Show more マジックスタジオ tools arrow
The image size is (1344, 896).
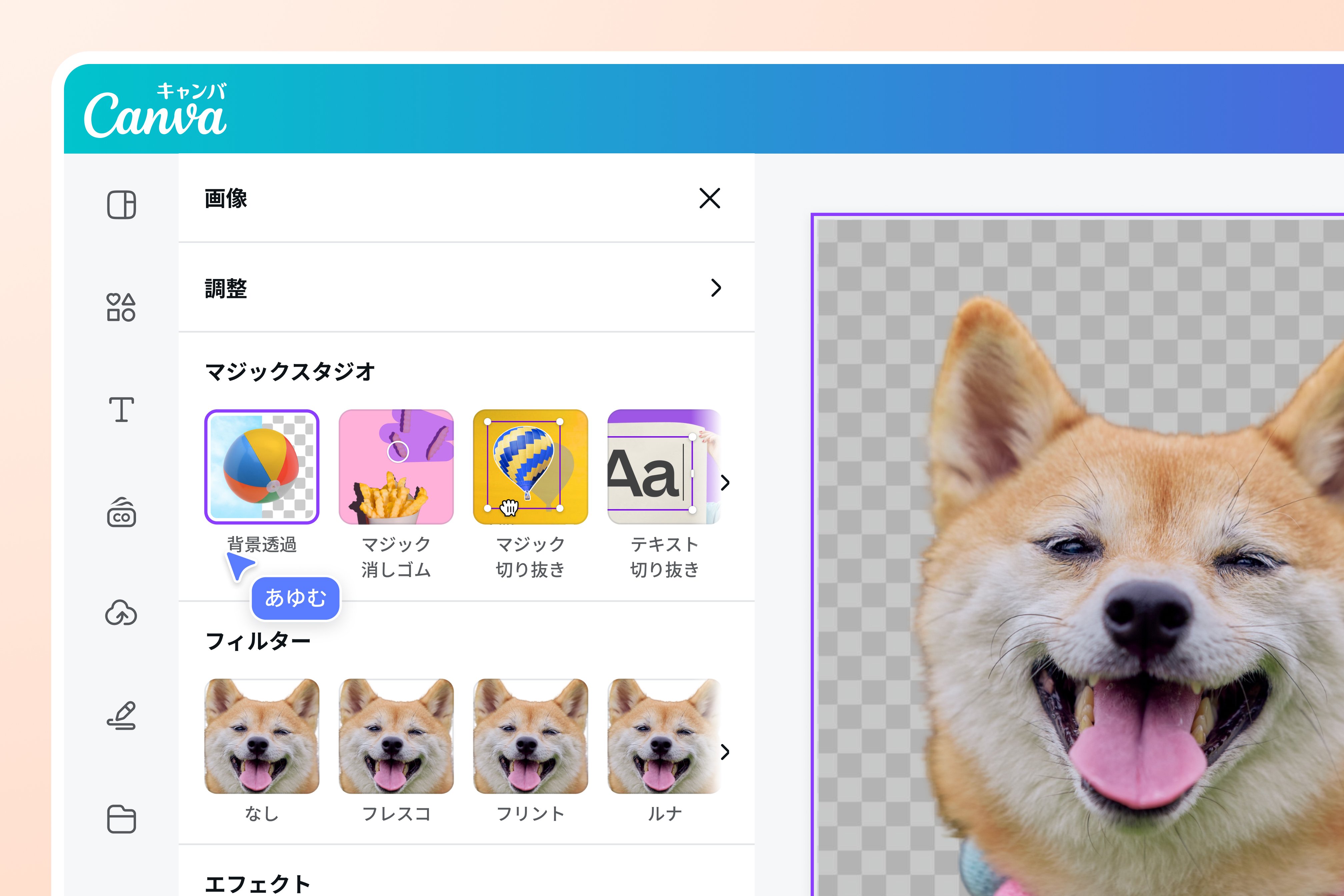pyautogui.click(x=725, y=483)
